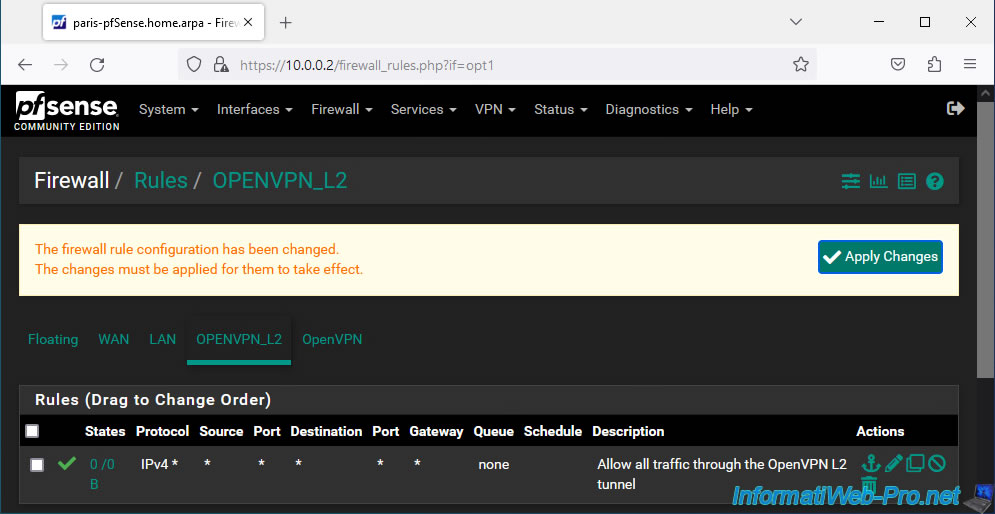Screen dimensions: 995x514
Task: Expand the Interfaces menu
Action: click(254, 109)
